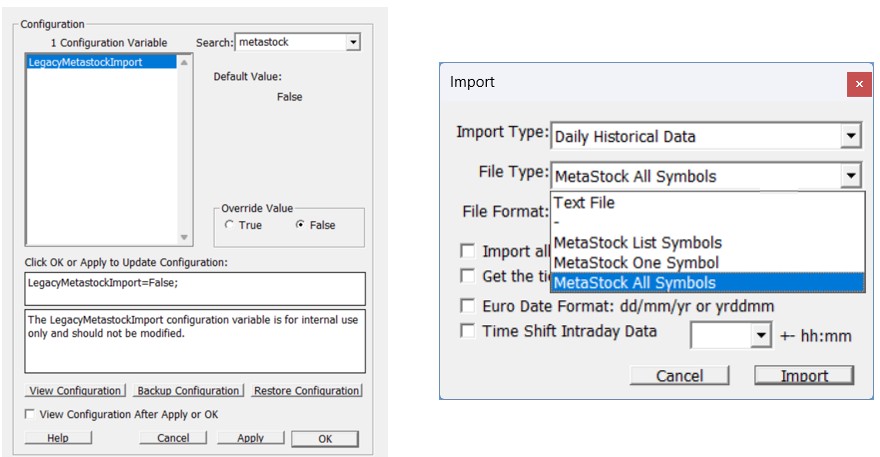
Task: Click the metastock search input field
Action: pos(289,42)
